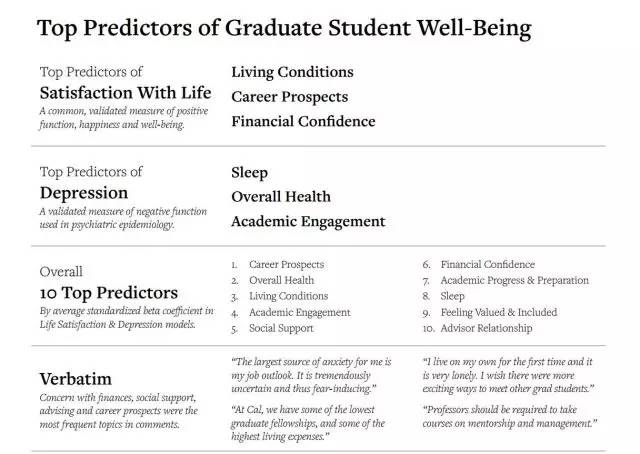This screenshot has width=640, height=454.
Task: Select the quote about living alone
Action: point(509,374)
